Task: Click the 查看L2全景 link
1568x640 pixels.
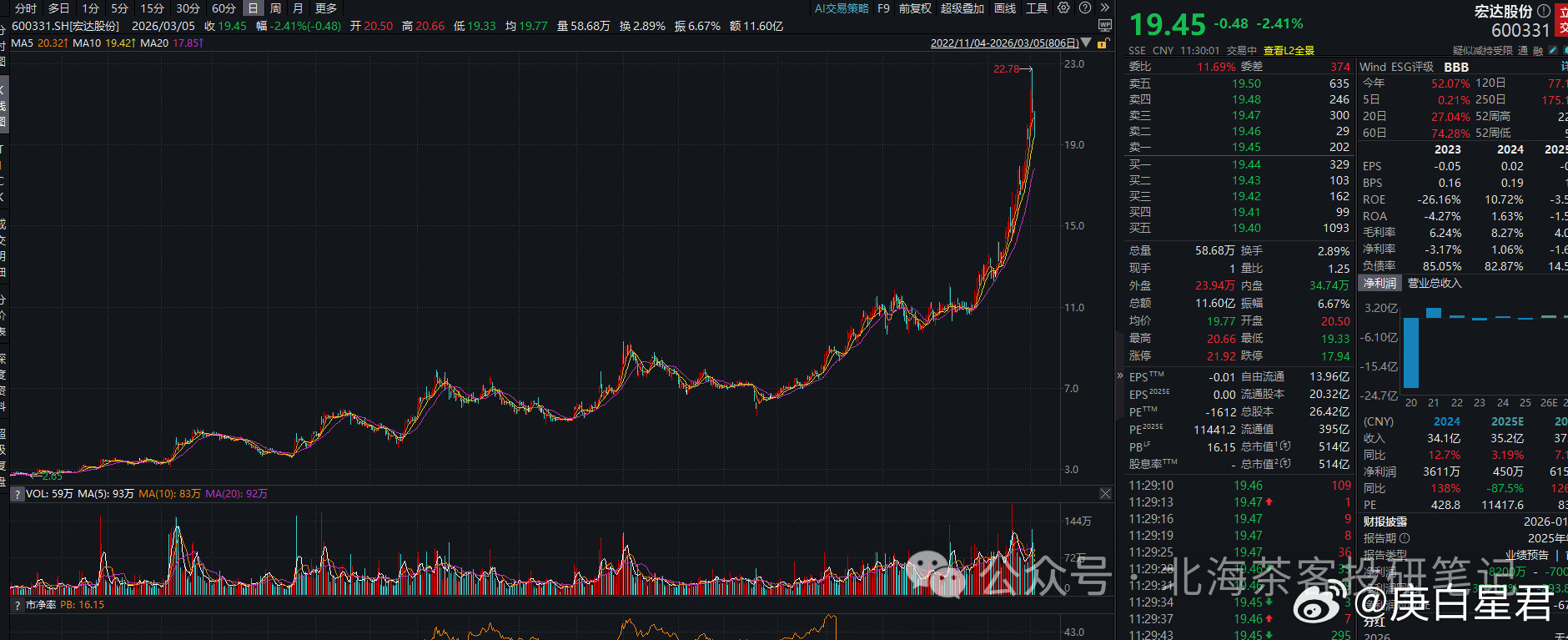Action: click(x=1289, y=51)
